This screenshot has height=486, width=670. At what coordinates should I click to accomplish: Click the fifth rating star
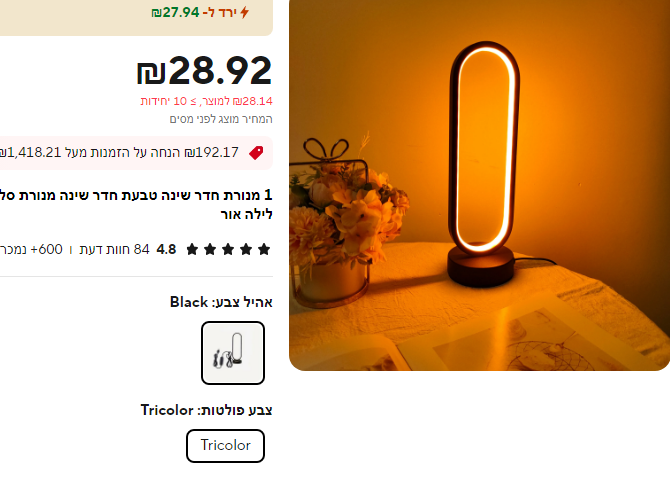[192, 249]
